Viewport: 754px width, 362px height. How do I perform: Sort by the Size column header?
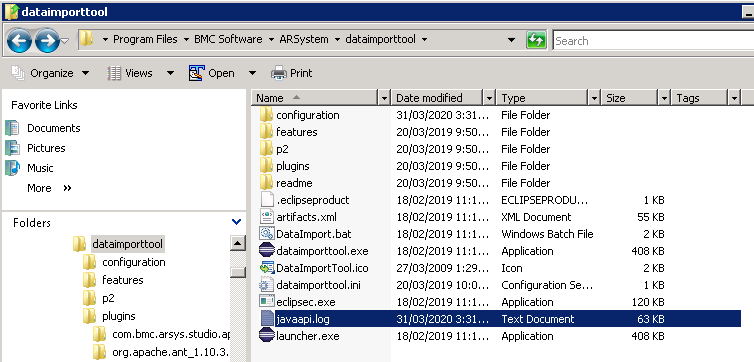pyautogui.click(x=630, y=98)
